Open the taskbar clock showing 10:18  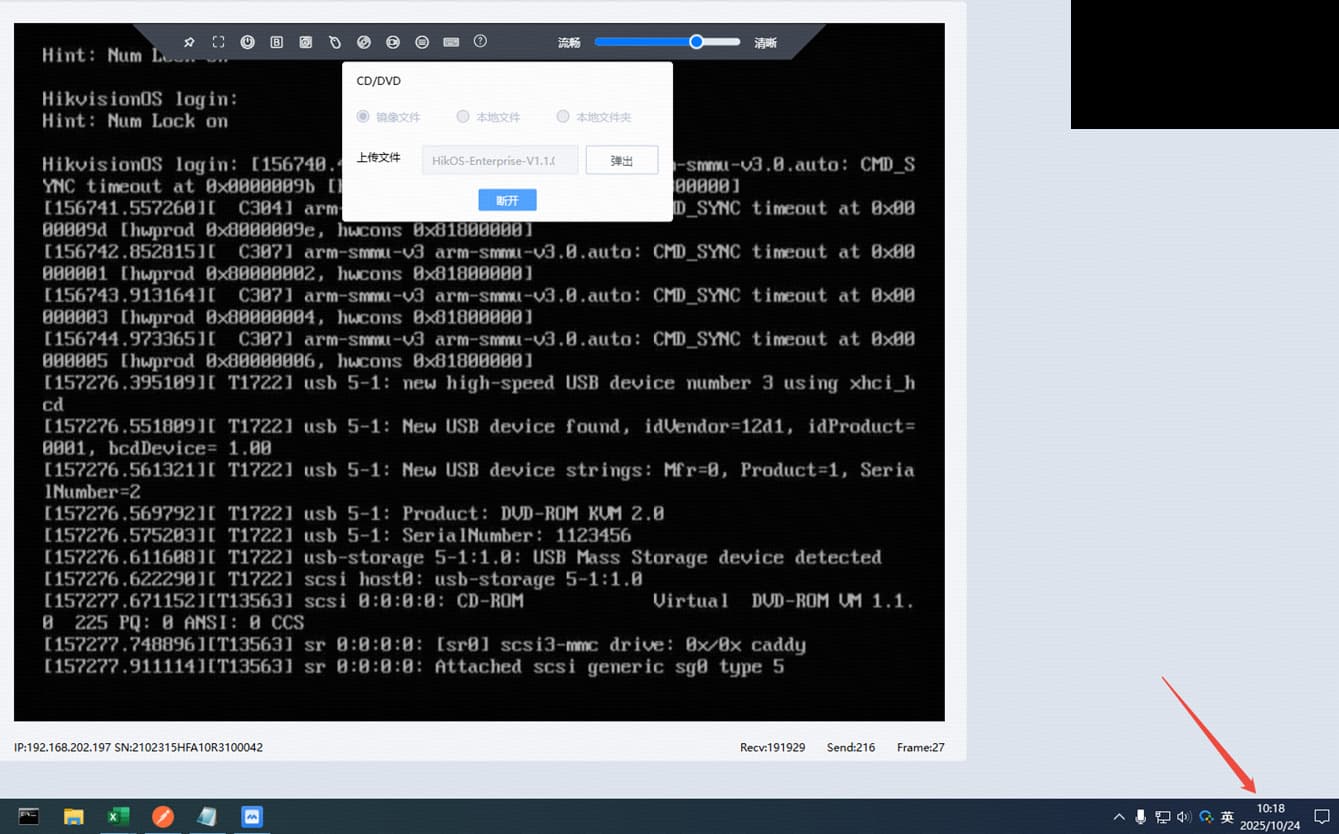(1270, 816)
